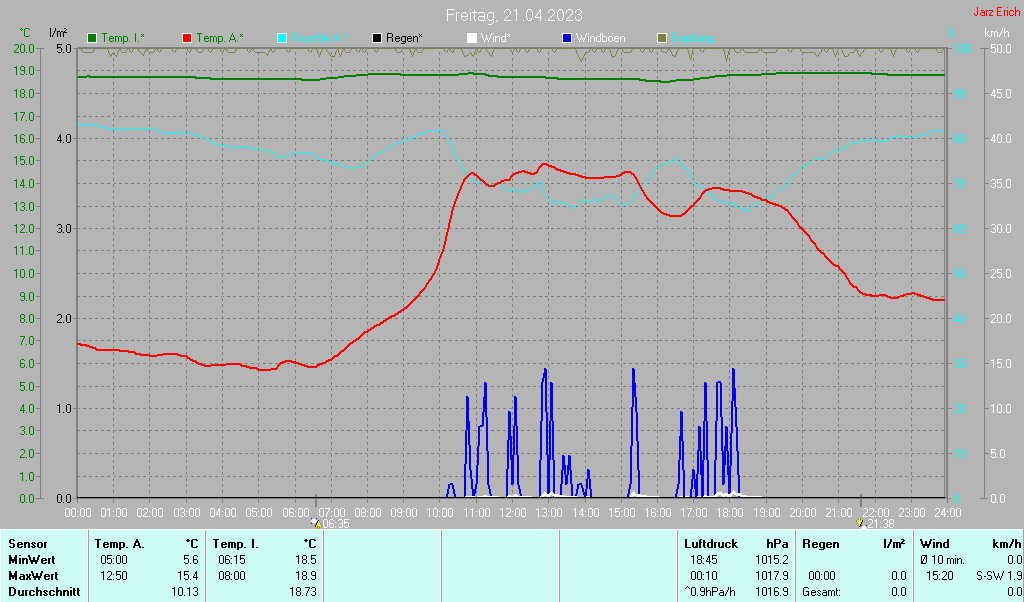This screenshot has height=602, width=1024.
Task: Click the MaxWert row label
Action: click(32, 575)
